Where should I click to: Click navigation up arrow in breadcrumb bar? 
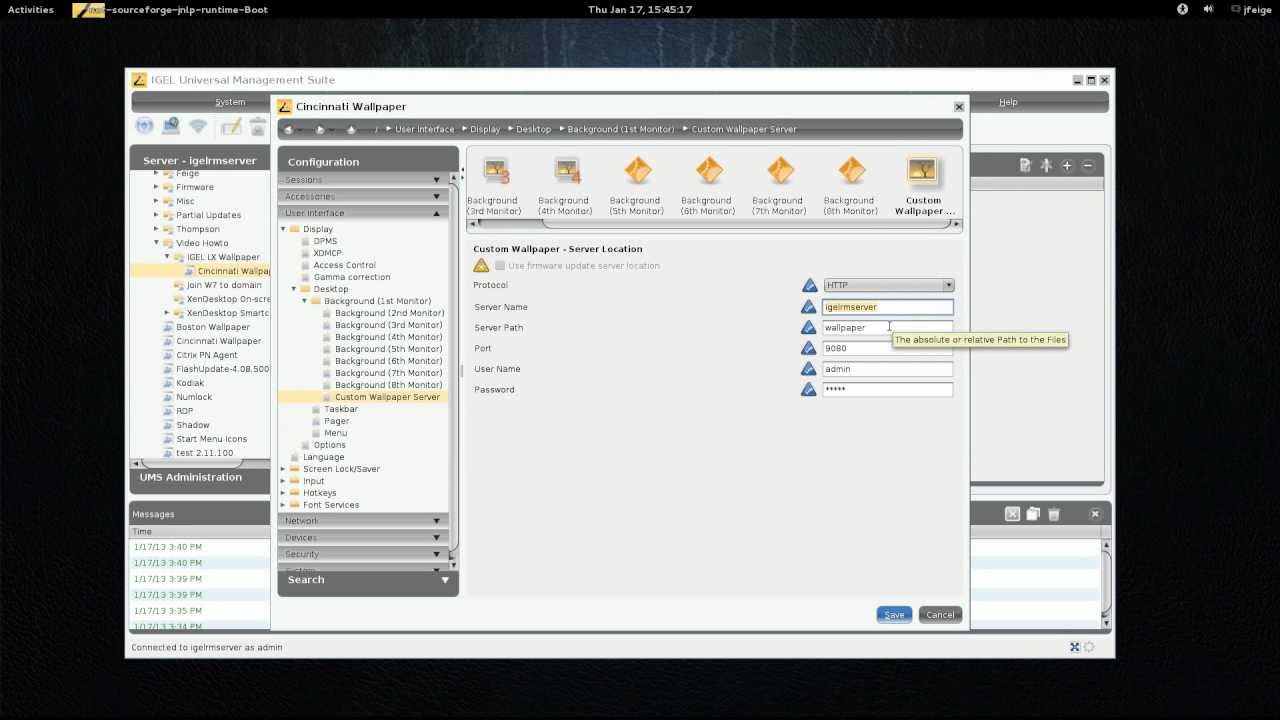pos(351,129)
